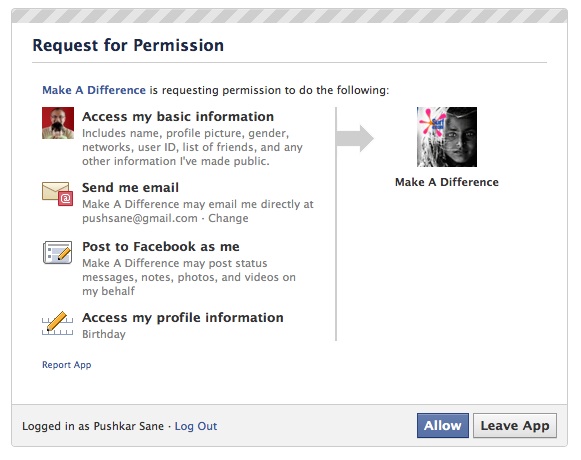Click the Allow button
The width and height of the screenshot is (581, 460).
tap(442, 426)
